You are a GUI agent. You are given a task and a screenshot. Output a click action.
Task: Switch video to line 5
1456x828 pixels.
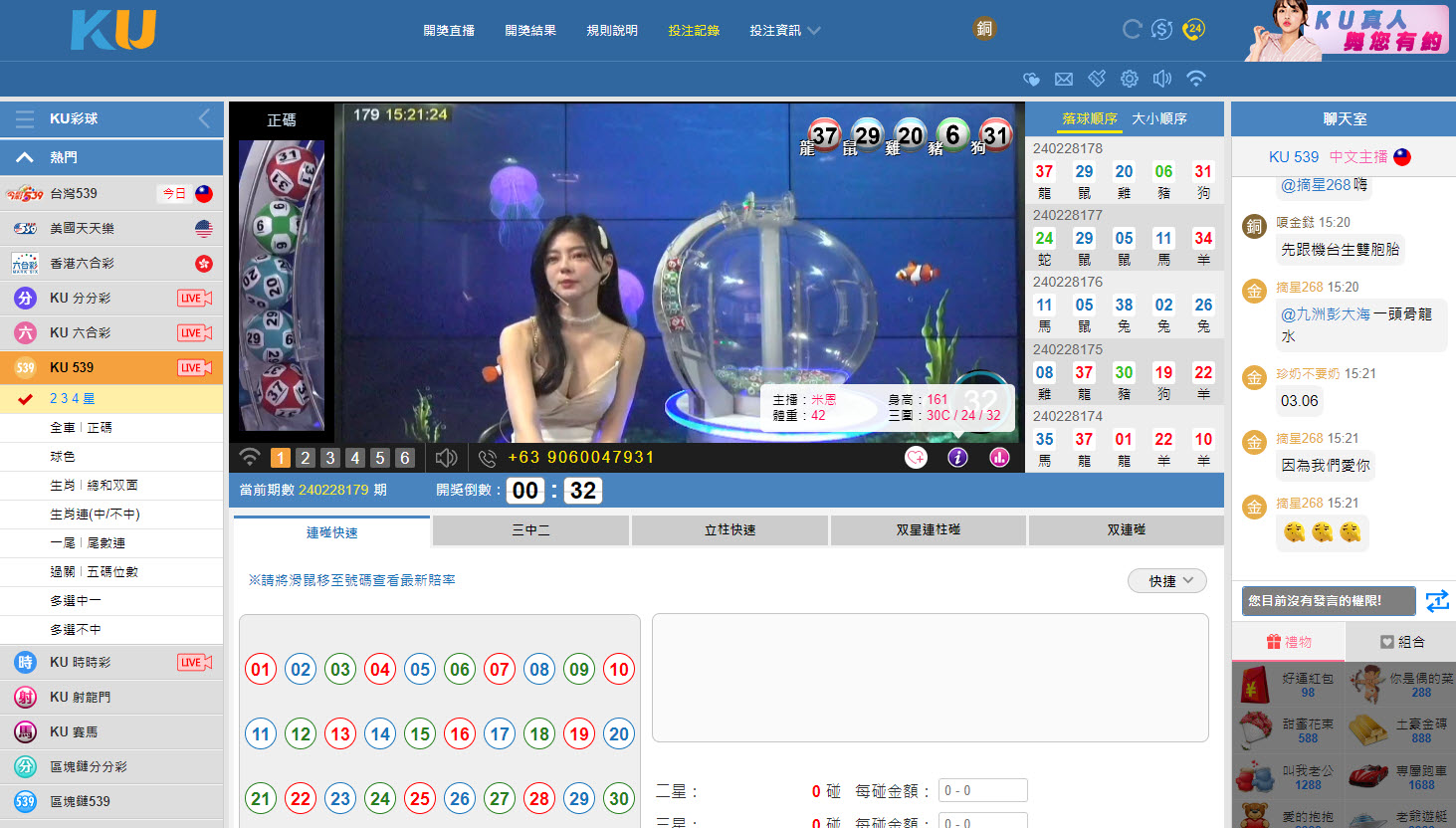click(x=380, y=458)
